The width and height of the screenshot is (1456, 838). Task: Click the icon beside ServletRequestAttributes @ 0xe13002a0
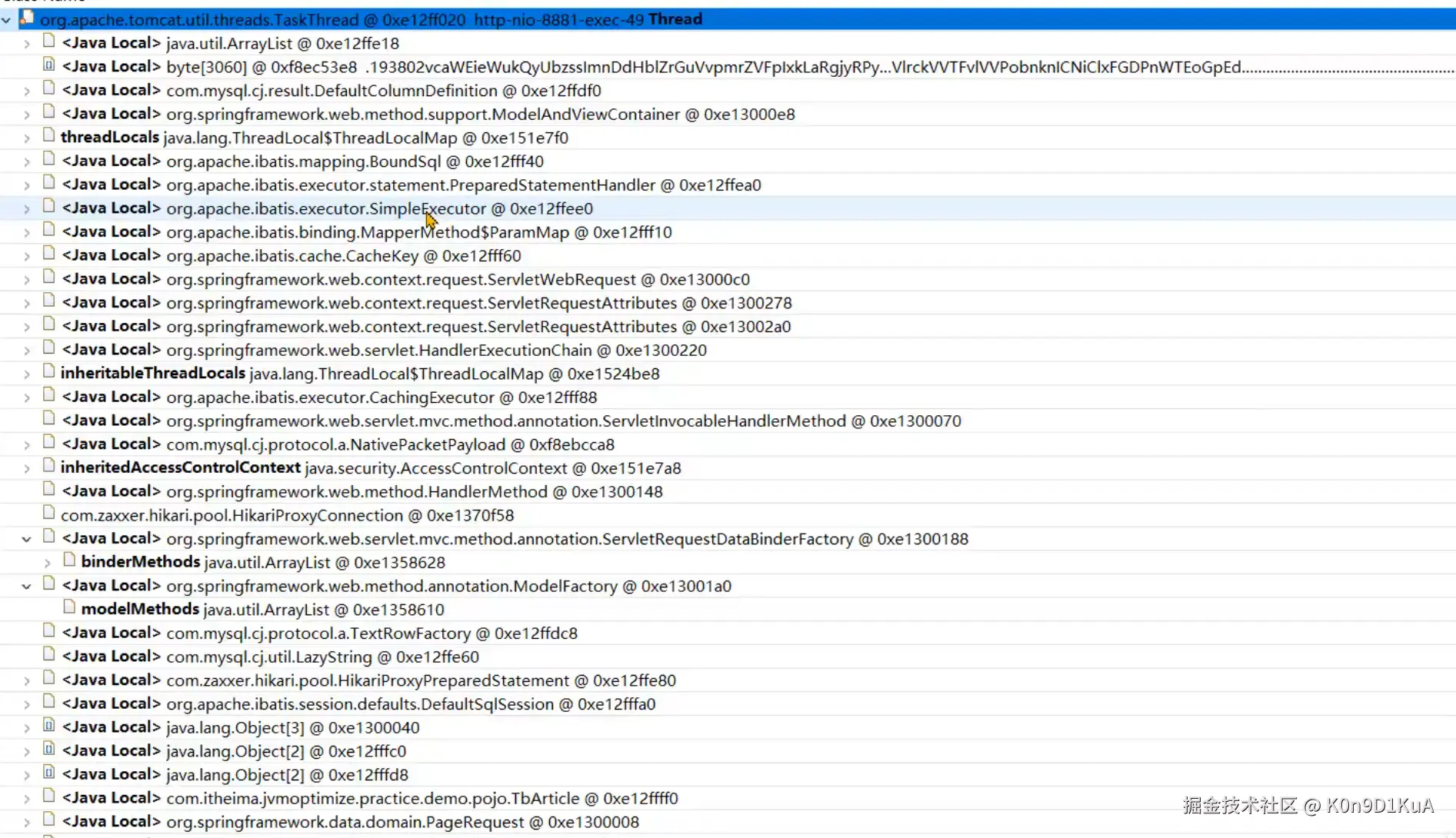48,324
